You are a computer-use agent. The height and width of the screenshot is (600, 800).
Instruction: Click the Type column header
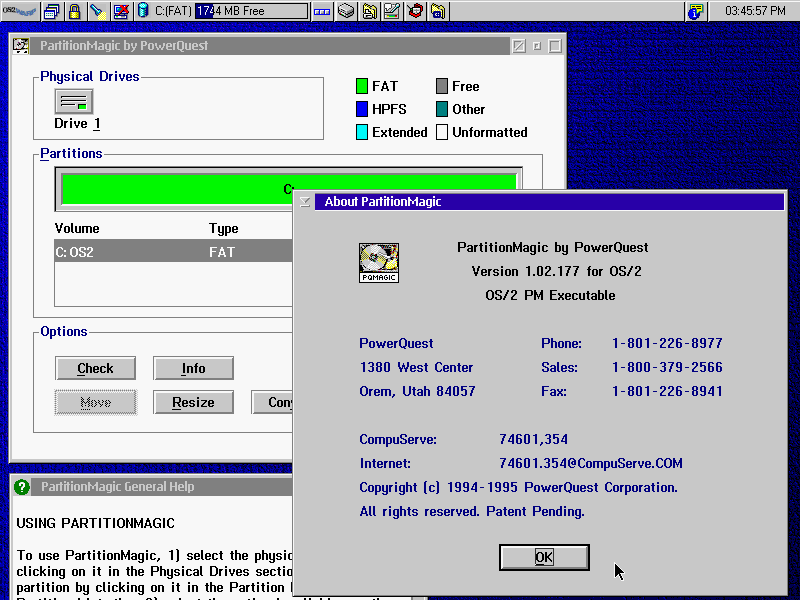pyautogui.click(x=223, y=229)
